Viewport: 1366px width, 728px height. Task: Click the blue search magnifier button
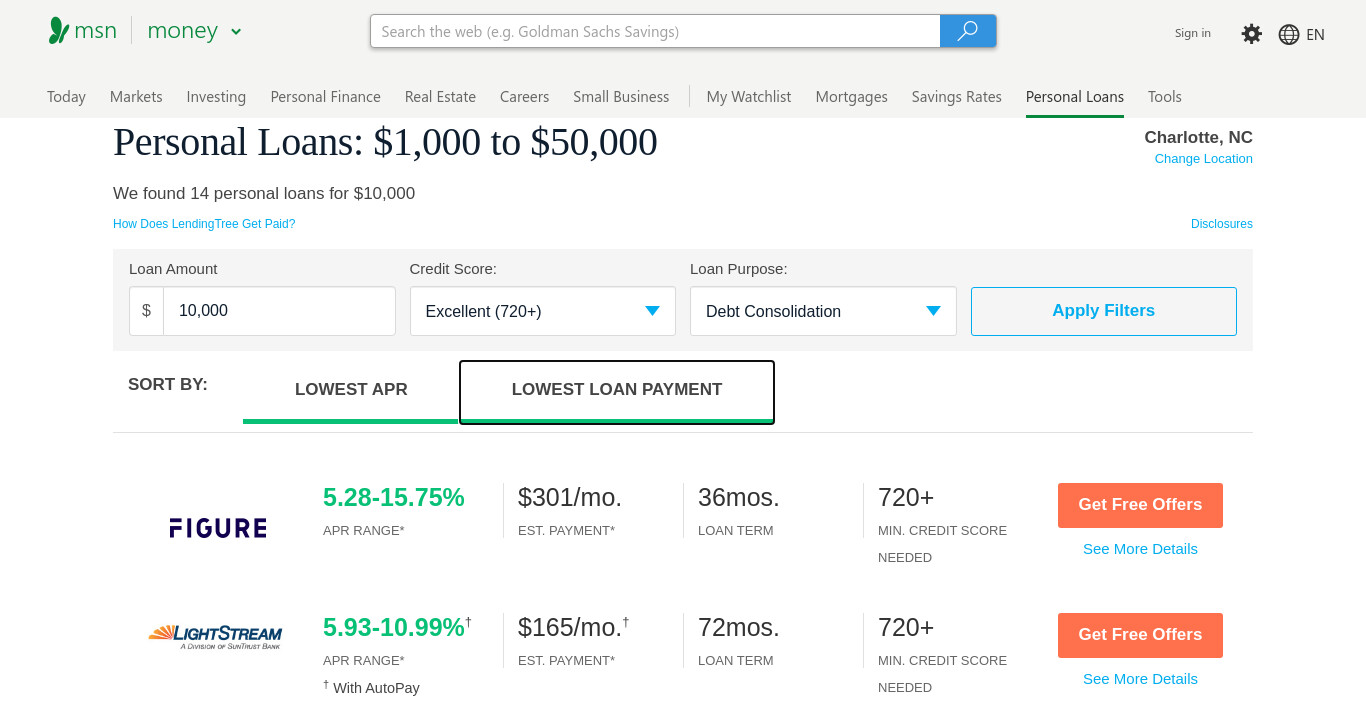coord(968,31)
